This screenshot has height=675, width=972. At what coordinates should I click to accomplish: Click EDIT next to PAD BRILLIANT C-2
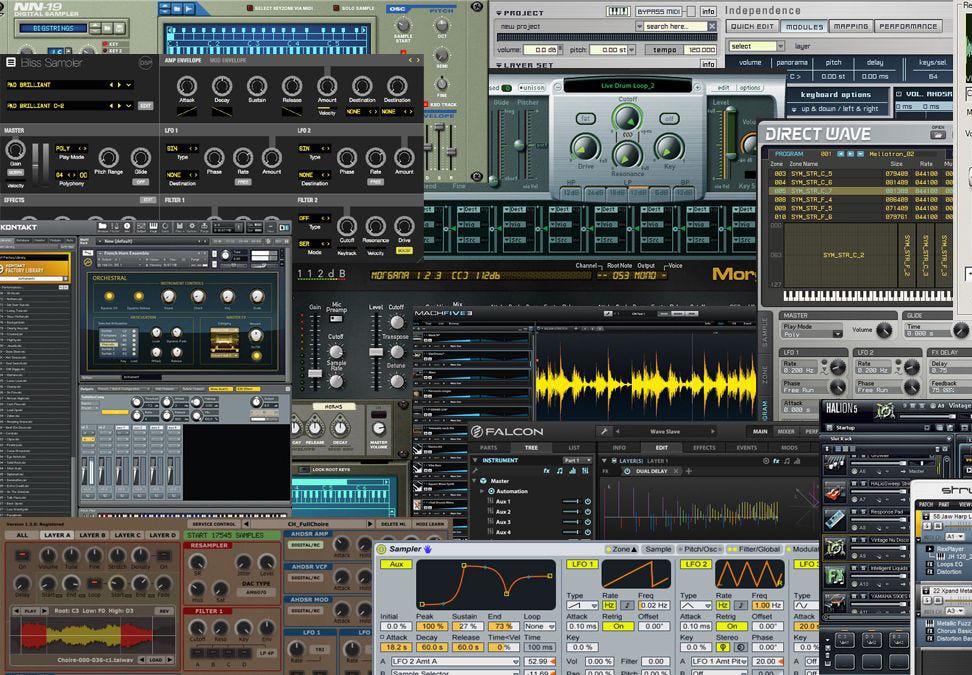pos(145,106)
